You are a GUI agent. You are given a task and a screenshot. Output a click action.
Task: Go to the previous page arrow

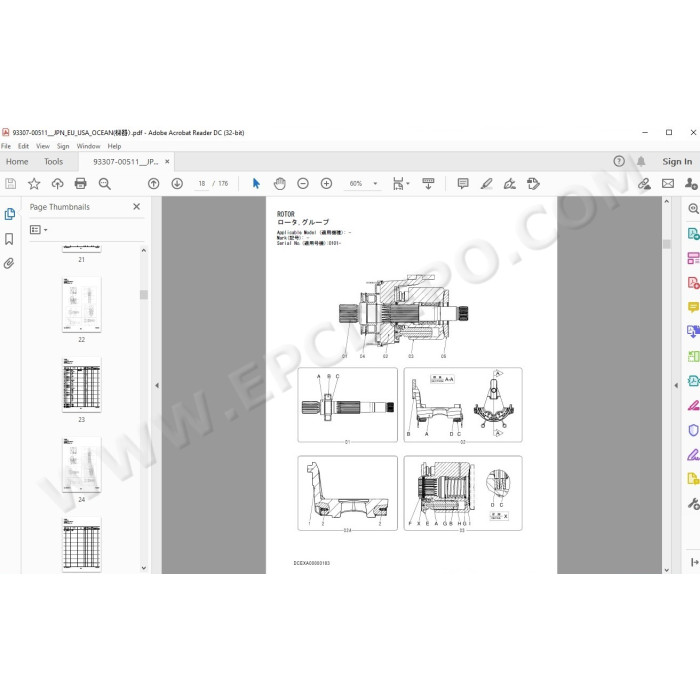(154, 183)
